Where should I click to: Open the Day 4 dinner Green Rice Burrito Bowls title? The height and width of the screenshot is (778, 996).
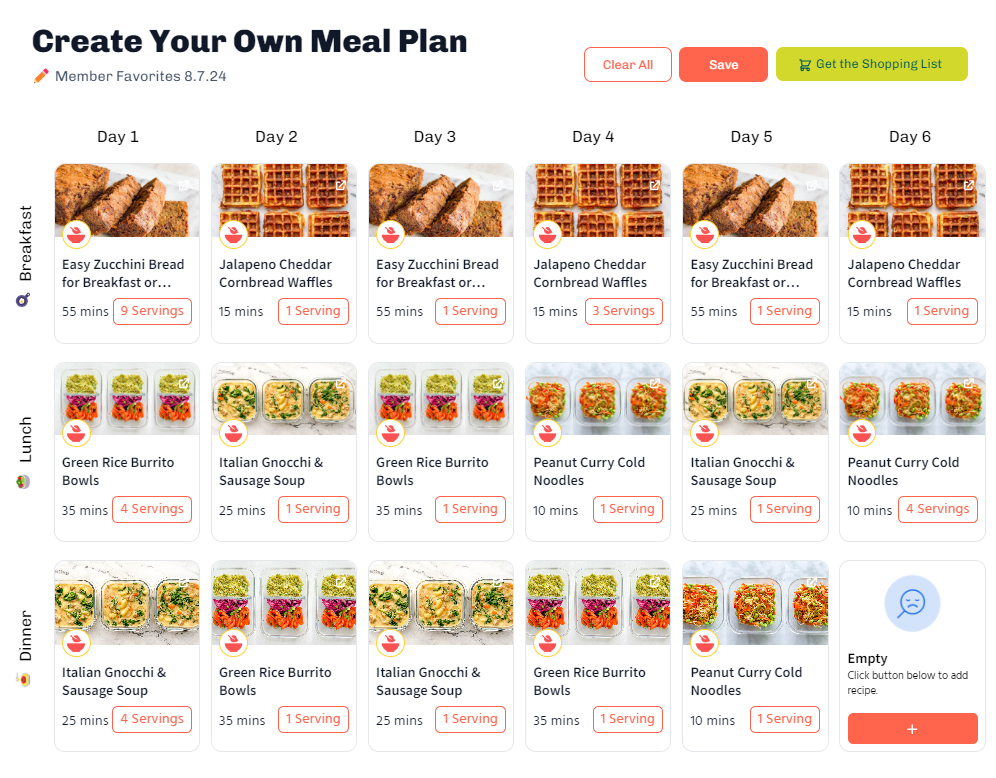point(589,681)
